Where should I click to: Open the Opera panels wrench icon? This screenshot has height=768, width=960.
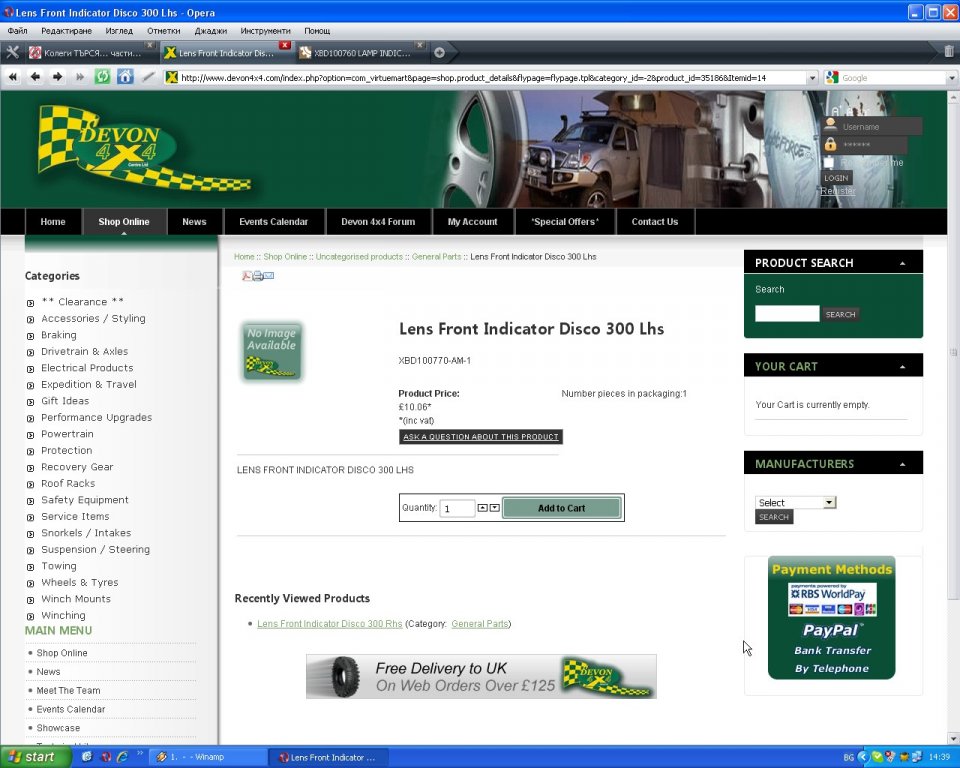coord(12,53)
